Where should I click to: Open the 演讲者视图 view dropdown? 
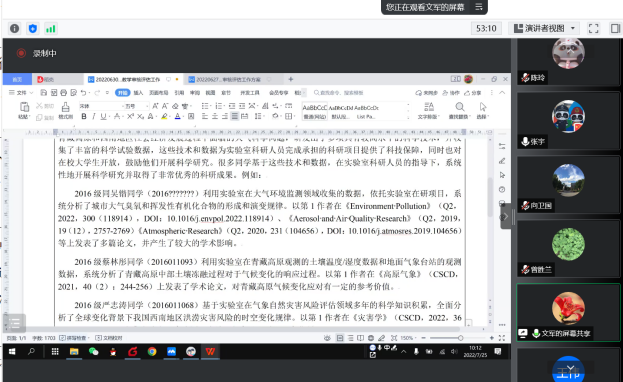[x=544, y=28]
